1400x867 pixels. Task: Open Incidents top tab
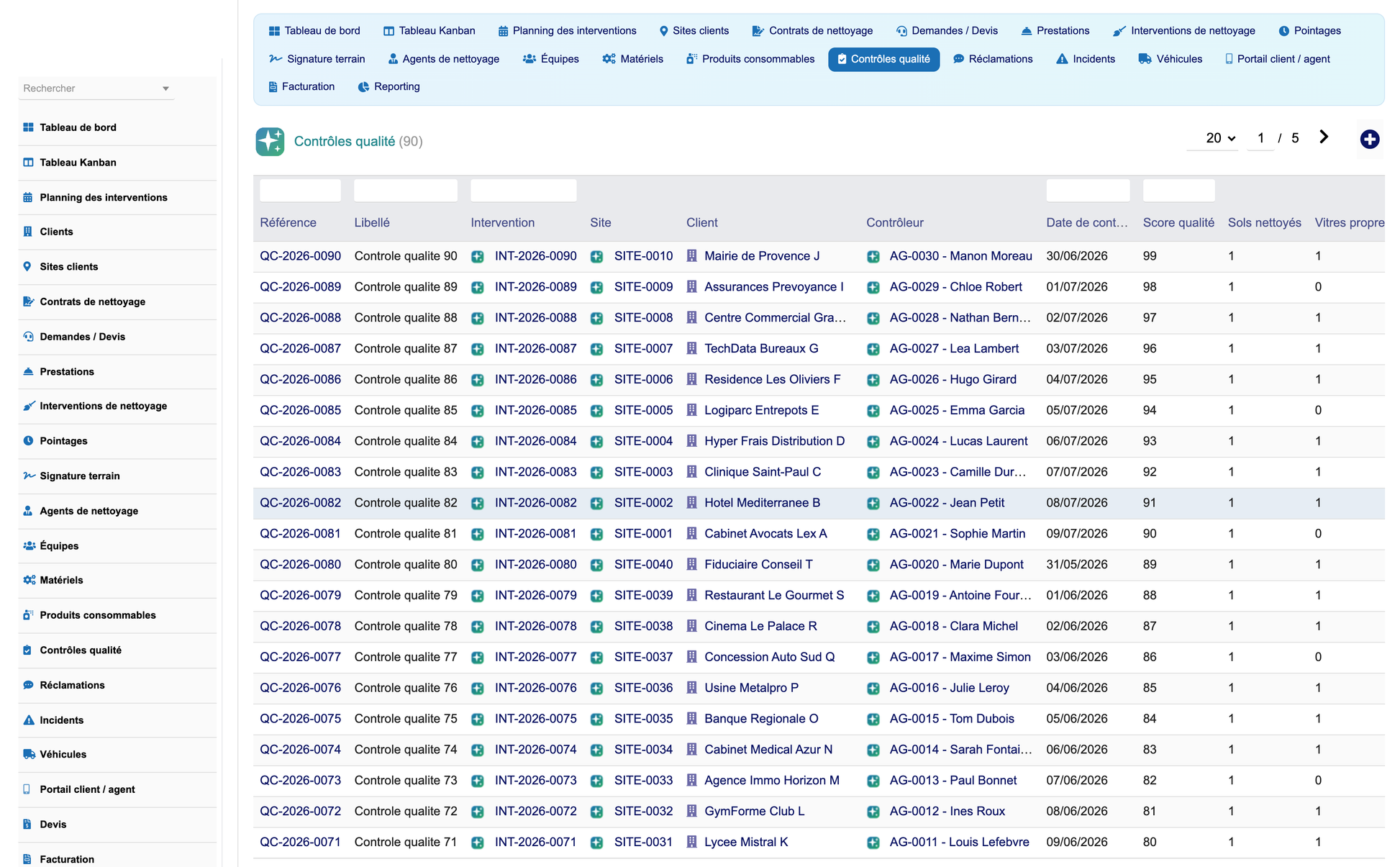tap(1086, 59)
